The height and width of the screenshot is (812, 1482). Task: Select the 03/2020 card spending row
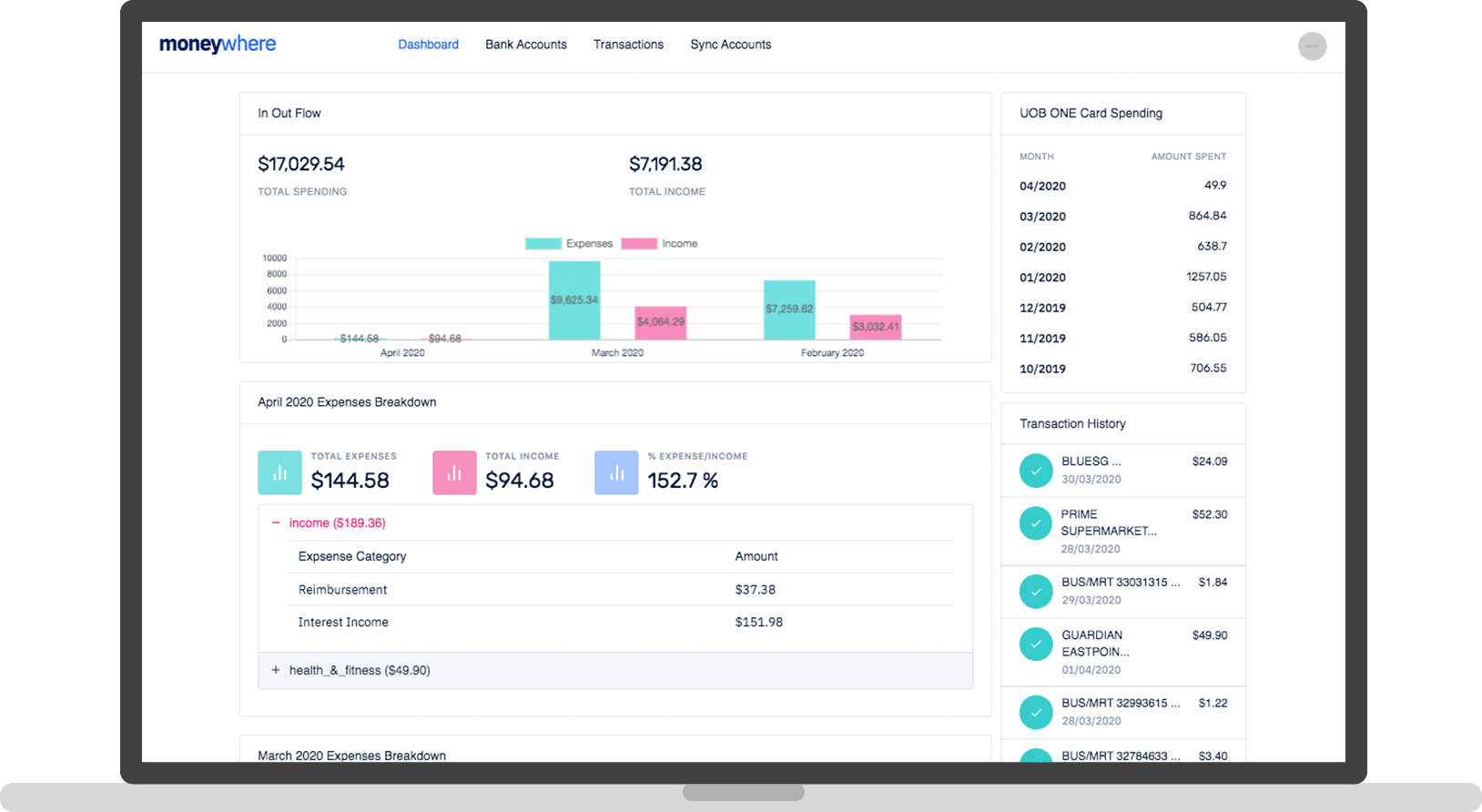pos(1123,217)
